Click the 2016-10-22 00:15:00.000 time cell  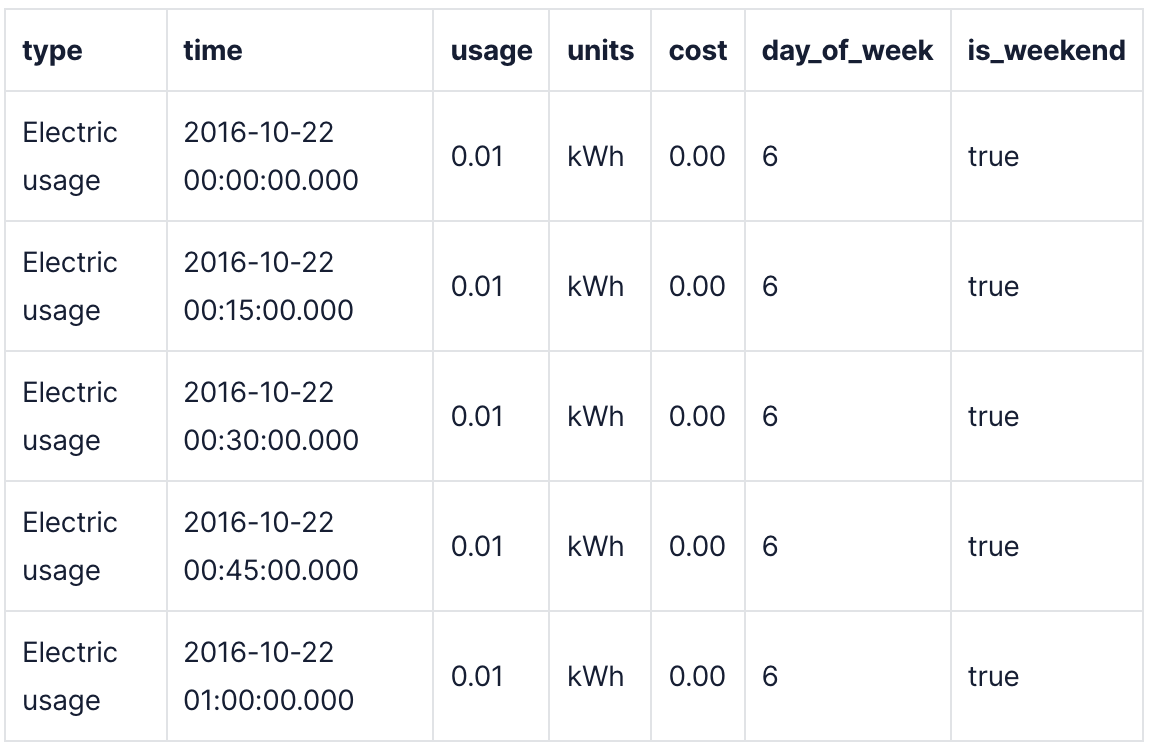[x=269, y=286]
